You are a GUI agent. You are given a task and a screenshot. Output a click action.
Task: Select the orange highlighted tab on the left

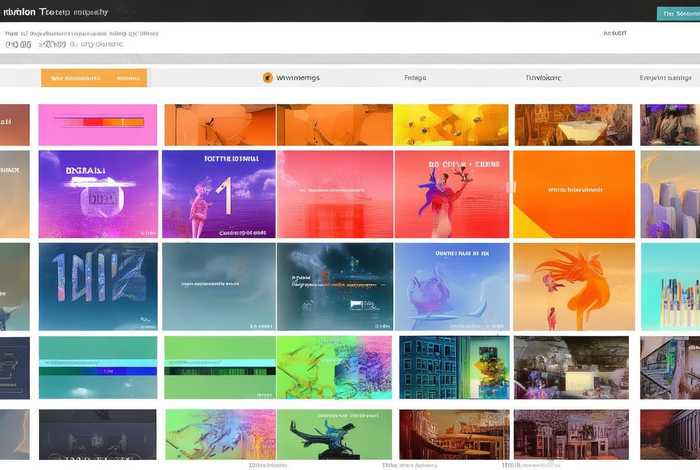[94, 78]
